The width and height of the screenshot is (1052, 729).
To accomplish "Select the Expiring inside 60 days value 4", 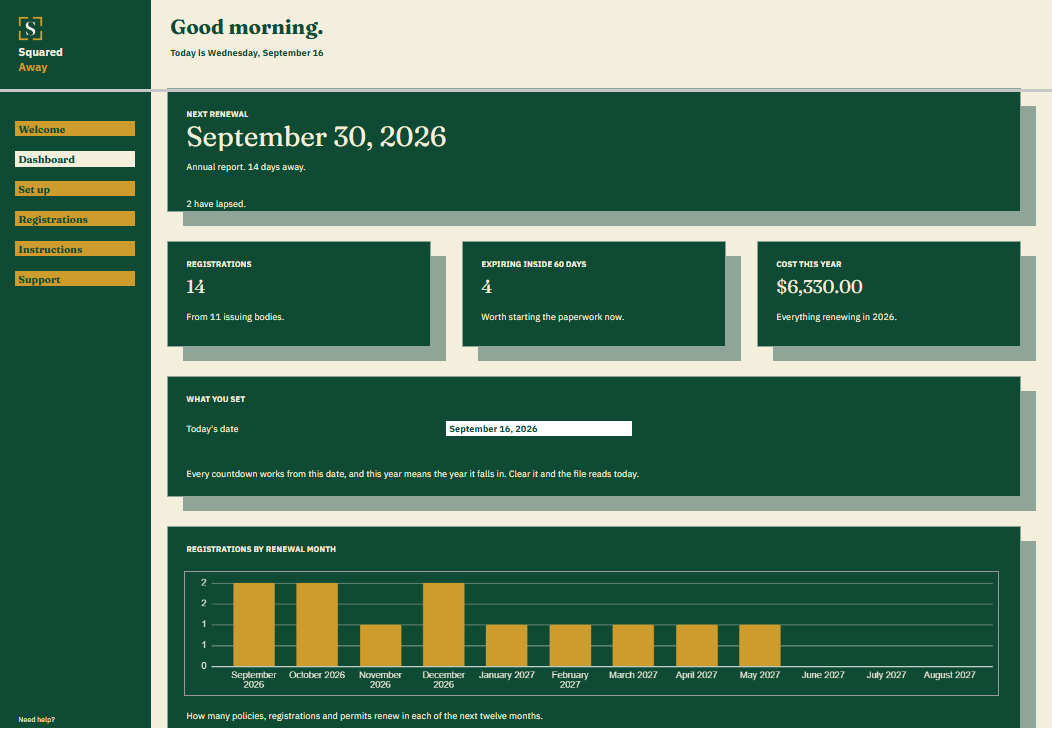I will [486, 287].
